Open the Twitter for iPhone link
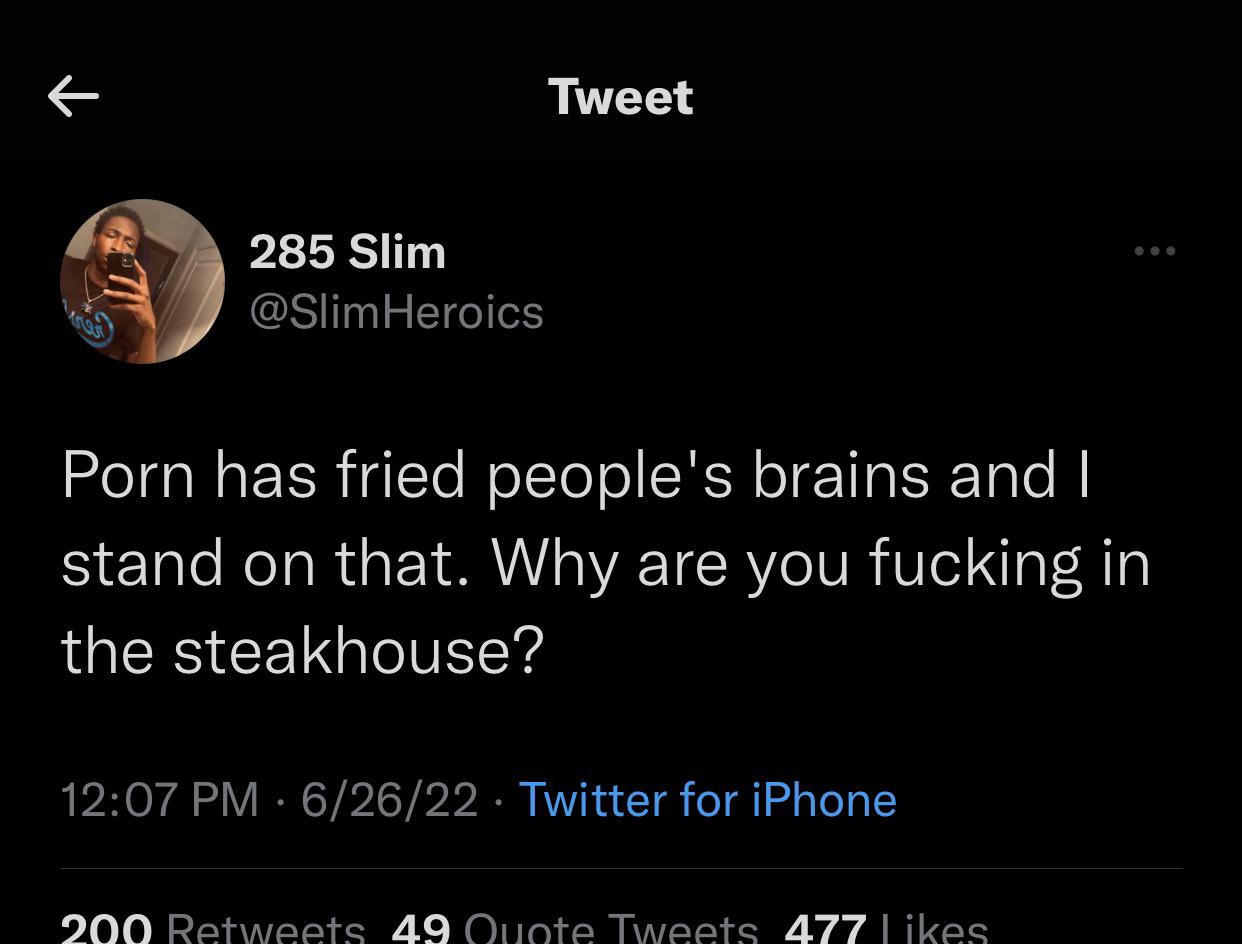 pos(707,800)
